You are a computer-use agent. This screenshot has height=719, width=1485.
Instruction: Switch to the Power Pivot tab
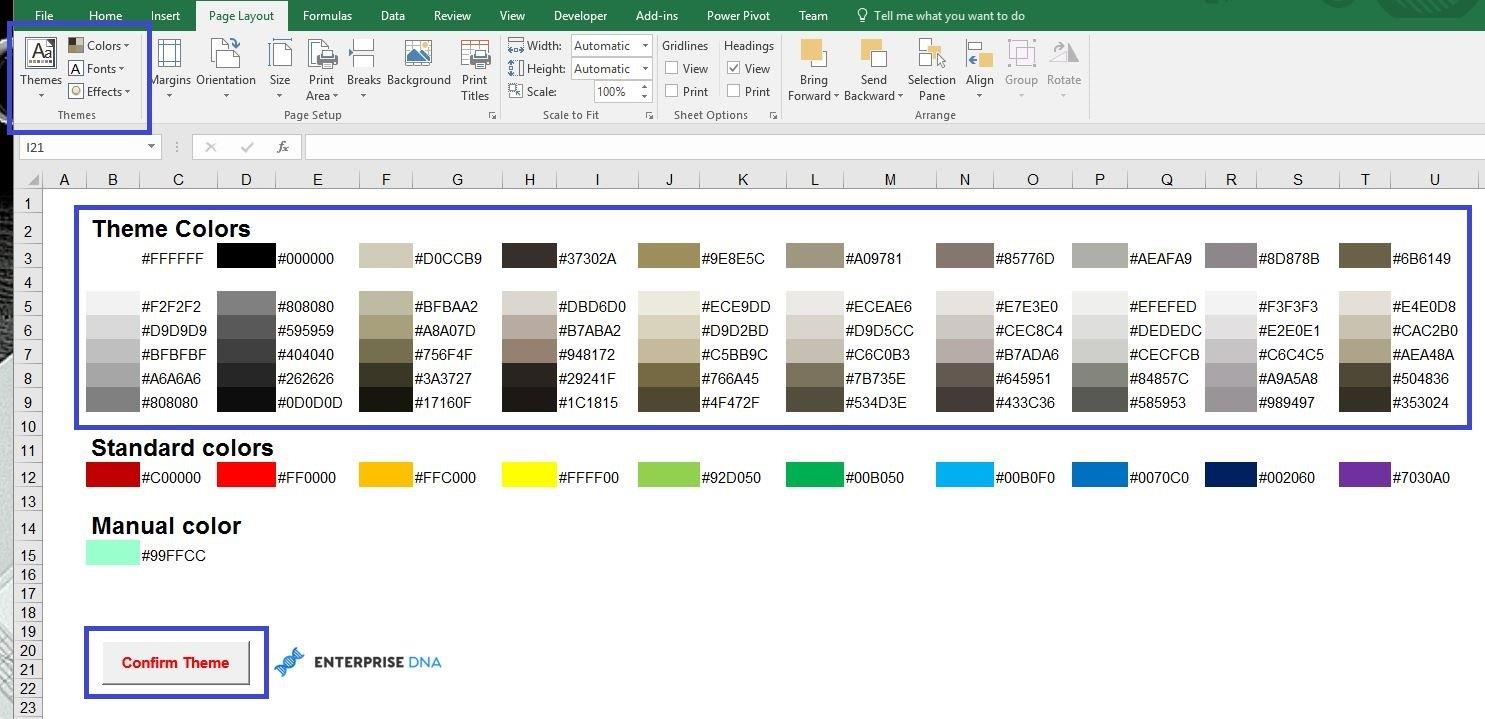(738, 16)
